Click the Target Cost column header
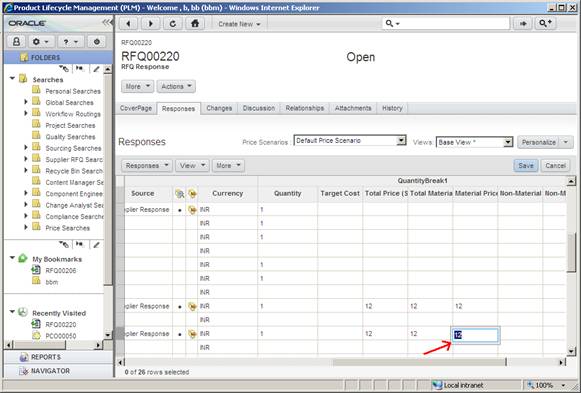Image resolution: width=581 pixels, height=393 pixels. point(340,193)
